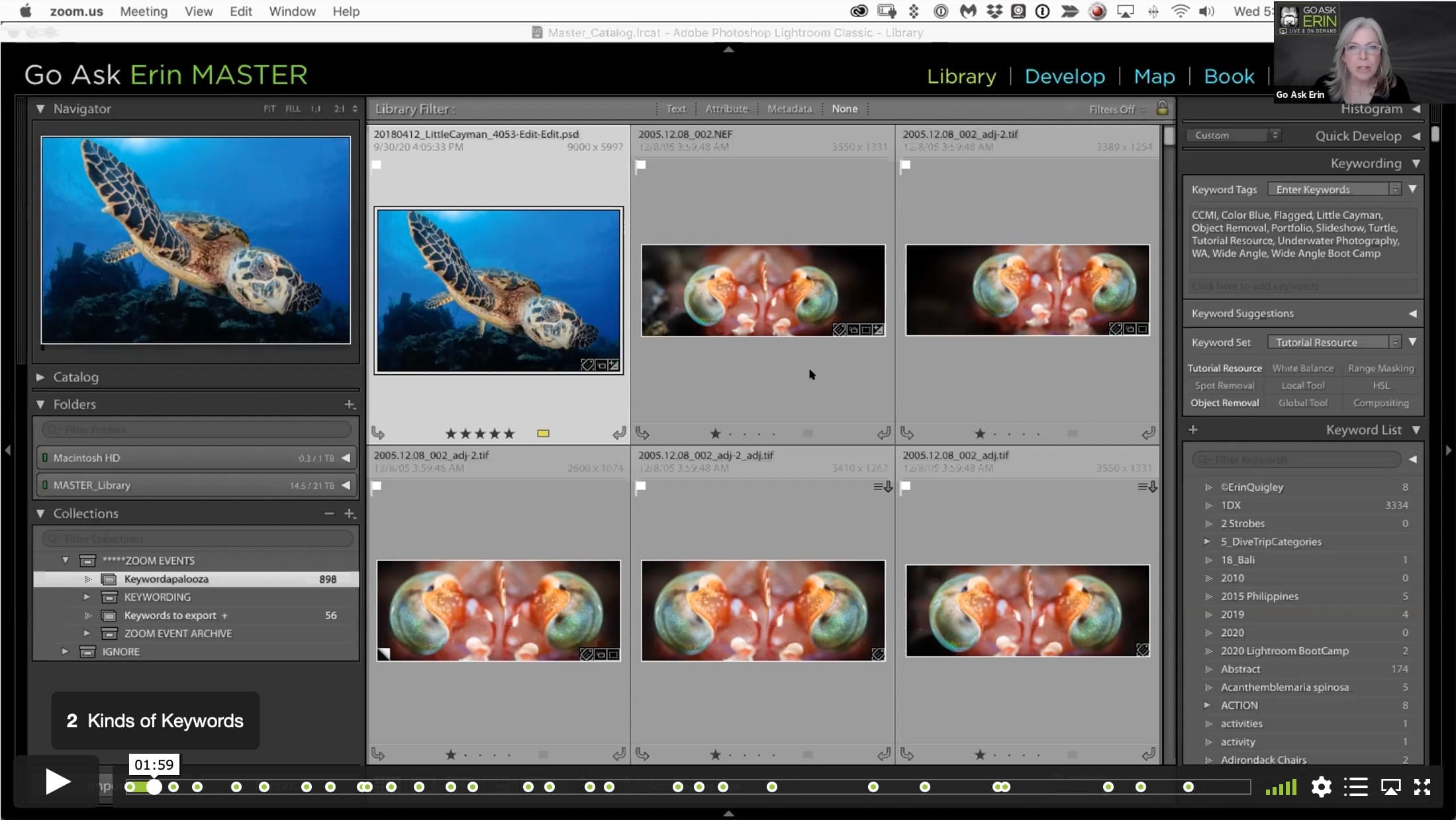Viewport: 1456px width, 820px height.
Task: Open the video chapters list icon
Action: pyautogui.click(x=1355, y=787)
